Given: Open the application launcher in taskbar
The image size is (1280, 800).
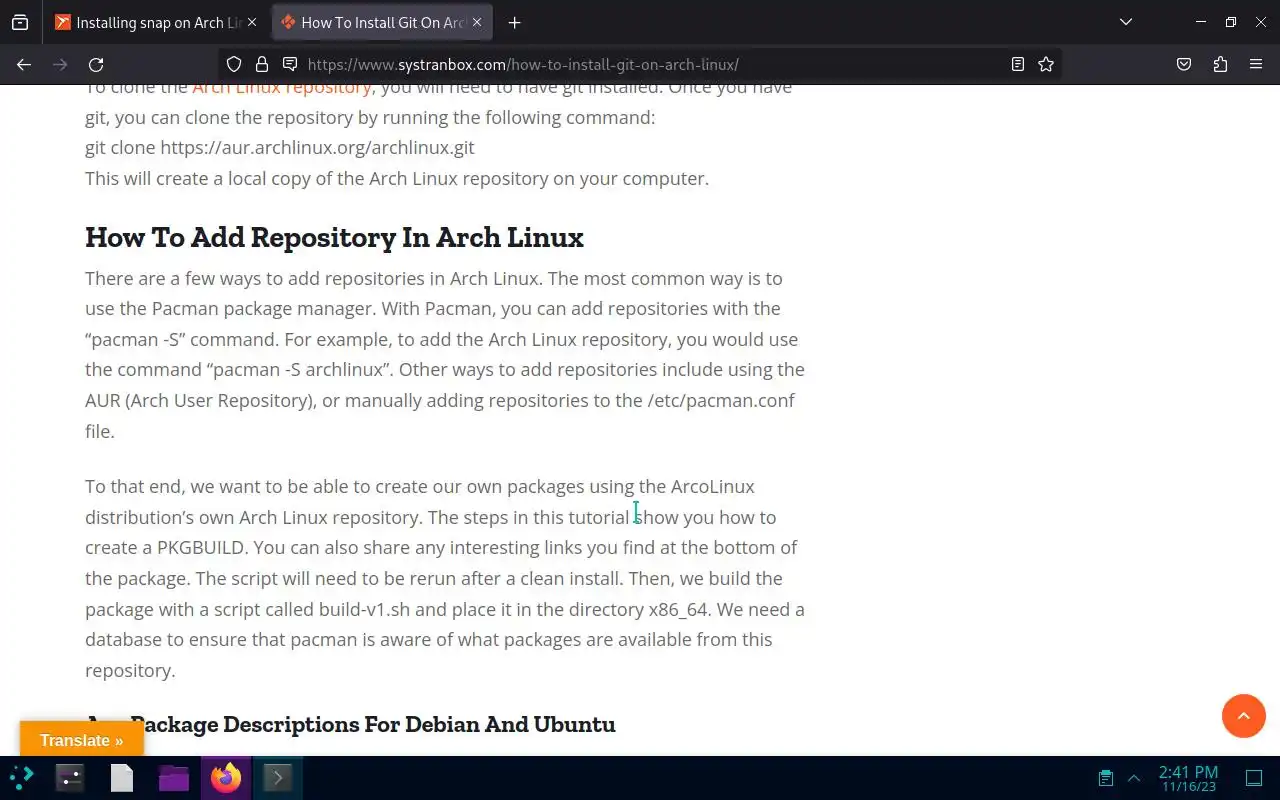Looking at the screenshot, I should tap(22, 777).
